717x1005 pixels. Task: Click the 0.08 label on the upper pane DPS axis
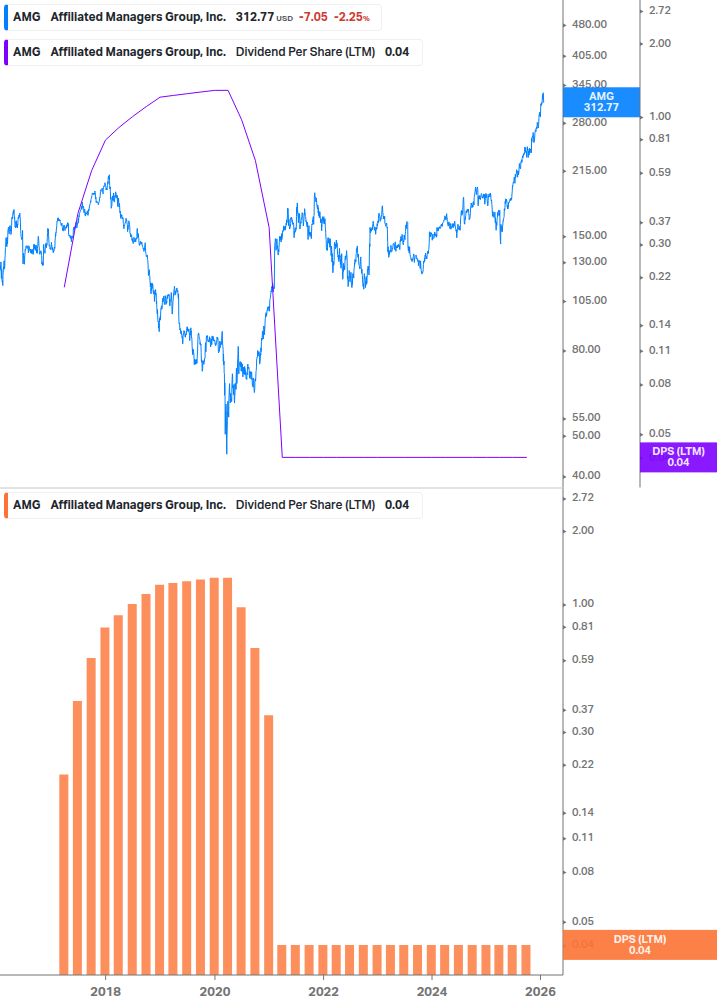pyautogui.click(x=660, y=383)
